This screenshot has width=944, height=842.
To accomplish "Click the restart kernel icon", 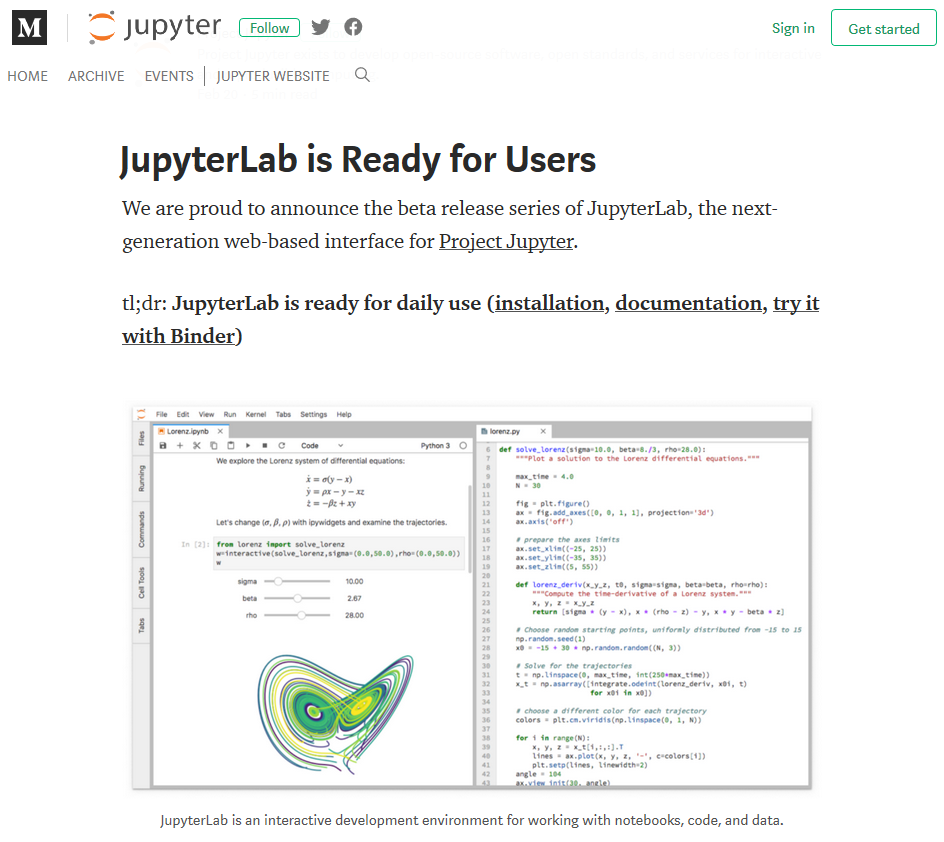I will click(281, 446).
